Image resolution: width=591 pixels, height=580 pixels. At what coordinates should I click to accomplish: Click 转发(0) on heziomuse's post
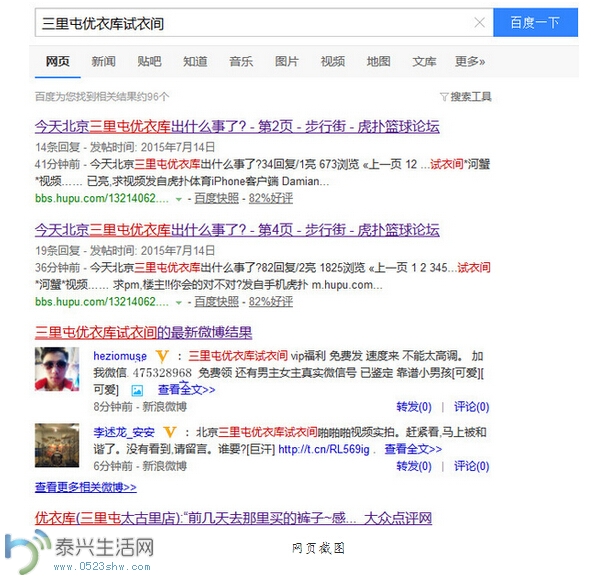tap(414, 407)
